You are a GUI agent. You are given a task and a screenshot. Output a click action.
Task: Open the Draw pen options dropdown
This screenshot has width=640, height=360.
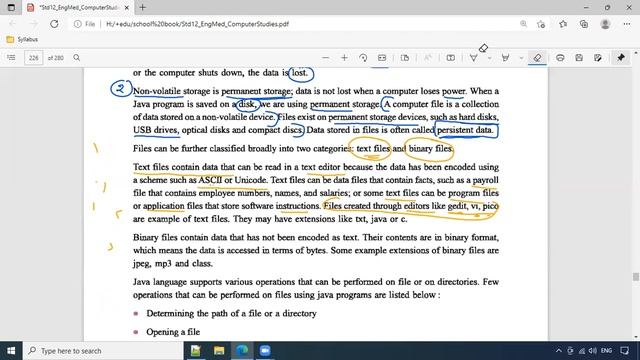pyautogui.click(x=489, y=58)
